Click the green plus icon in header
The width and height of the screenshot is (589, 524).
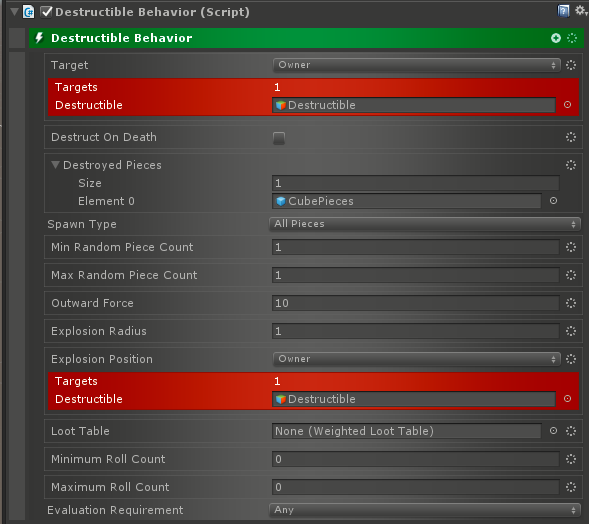(556, 38)
